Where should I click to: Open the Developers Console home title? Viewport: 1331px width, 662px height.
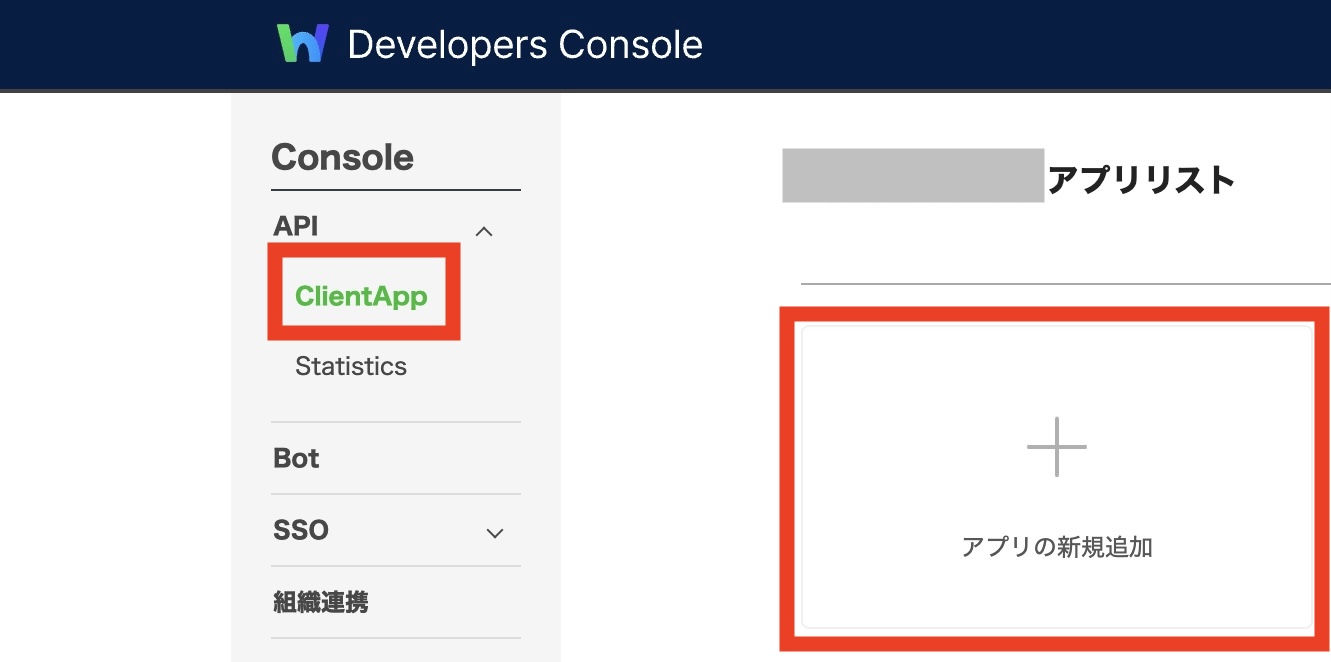coord(525,45)
